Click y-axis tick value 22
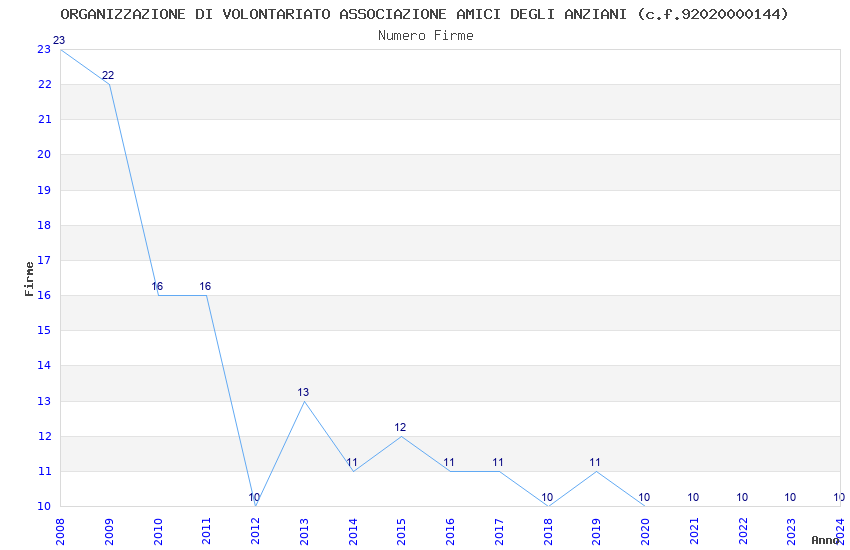The height and width of the screenshot is (550, 850). coord(44,85)
